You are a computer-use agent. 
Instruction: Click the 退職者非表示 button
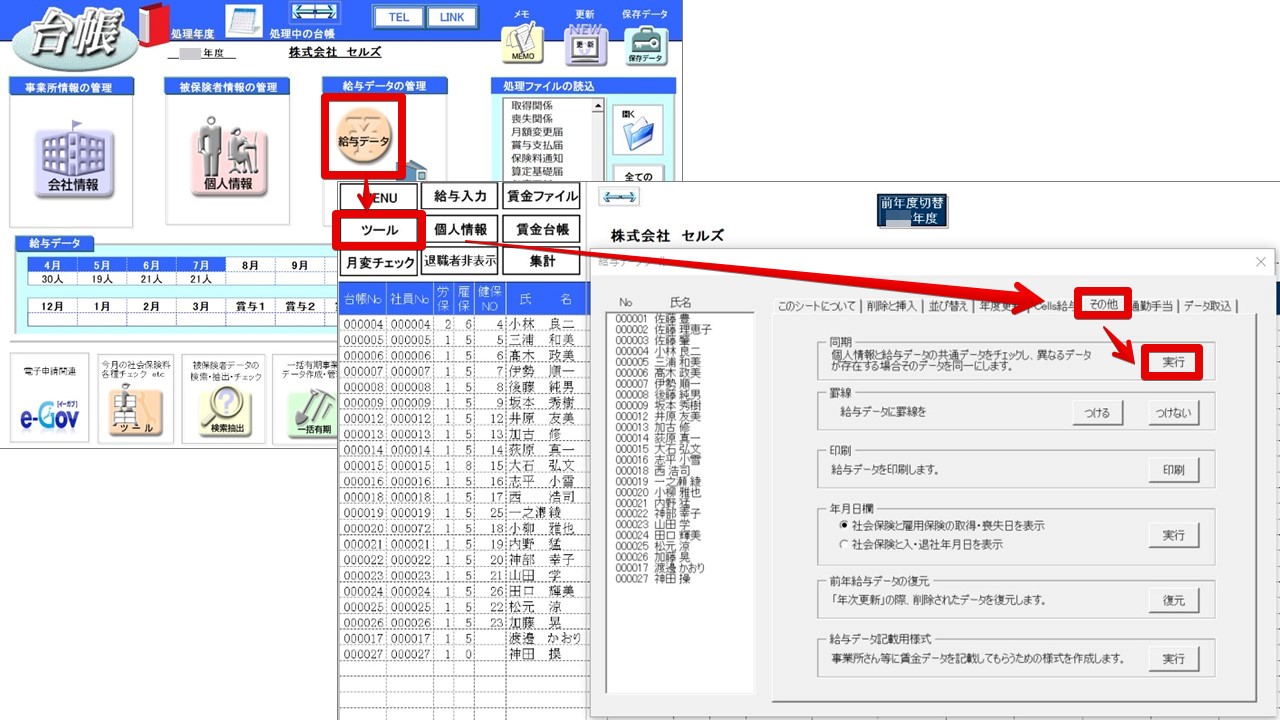[460, 261]
